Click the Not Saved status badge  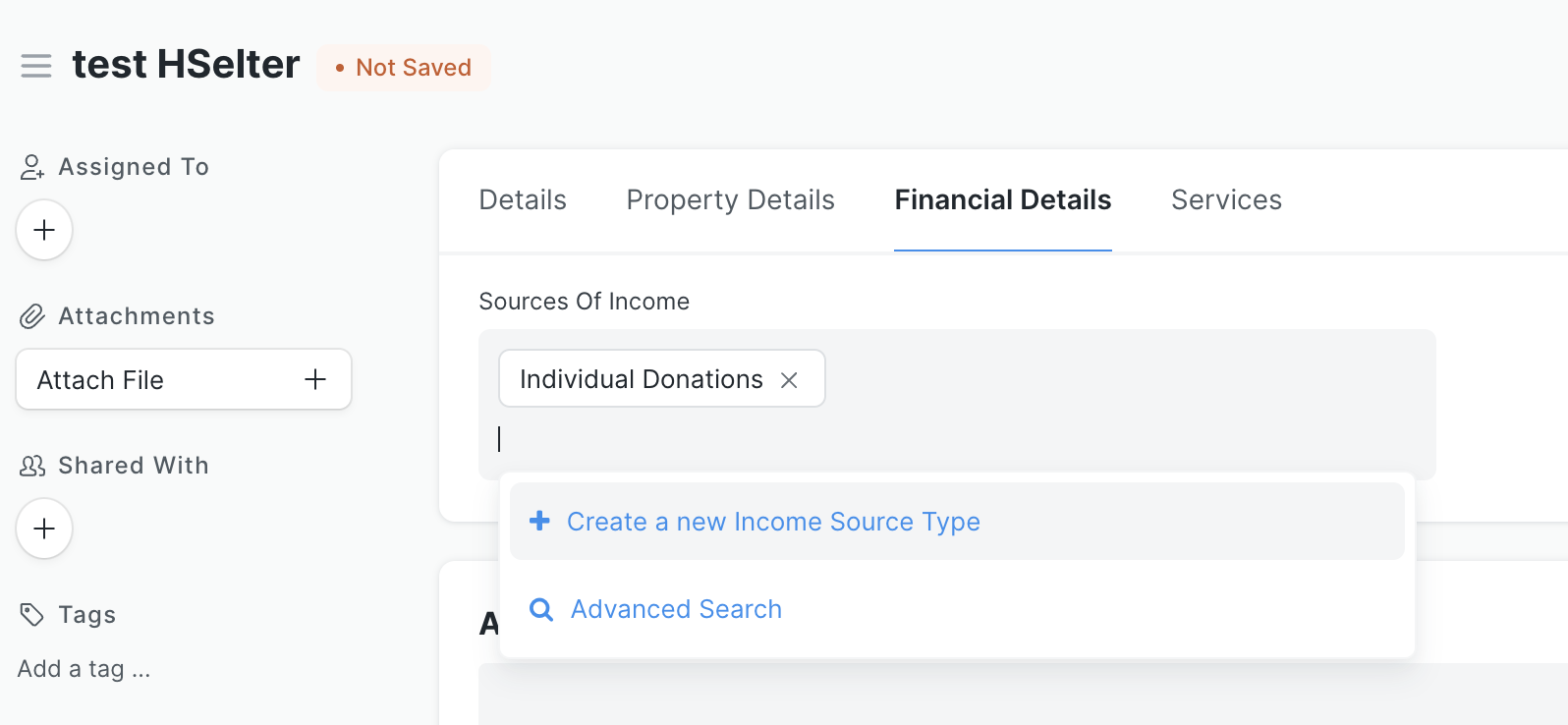403,67
